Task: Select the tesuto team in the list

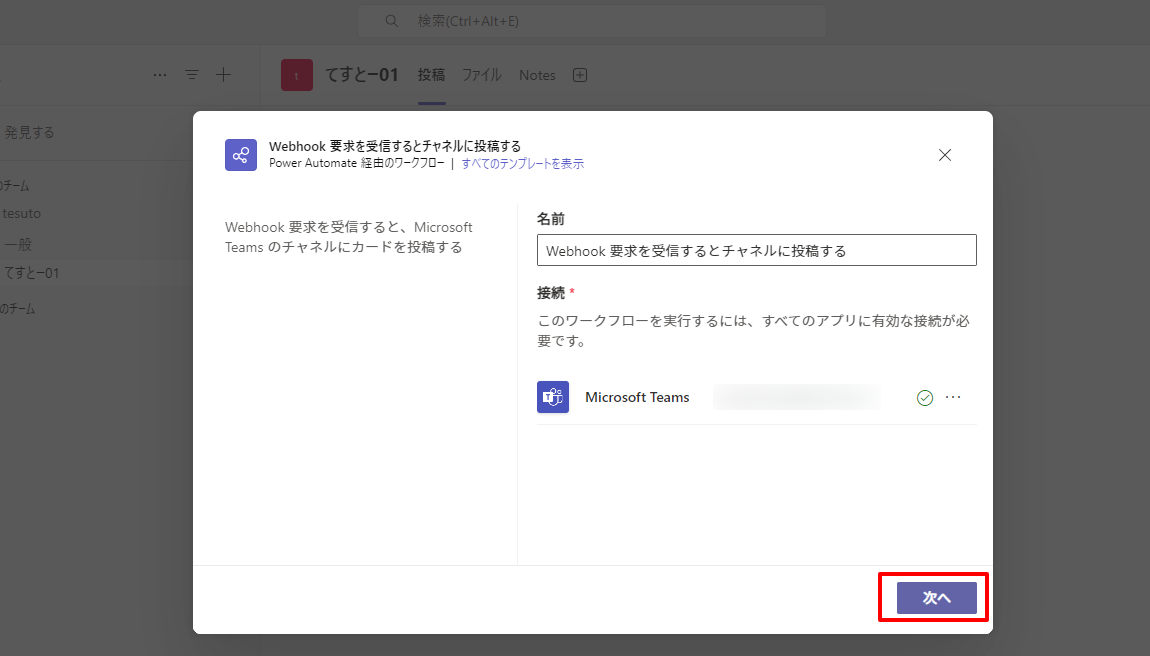Action: [22, 213]
